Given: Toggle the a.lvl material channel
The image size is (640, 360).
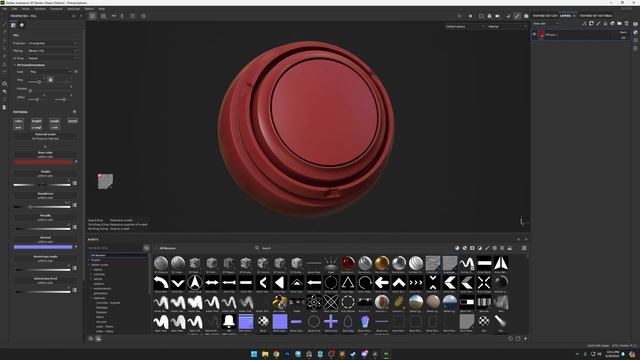Looking at the screenshot, I should pos(54,127).
